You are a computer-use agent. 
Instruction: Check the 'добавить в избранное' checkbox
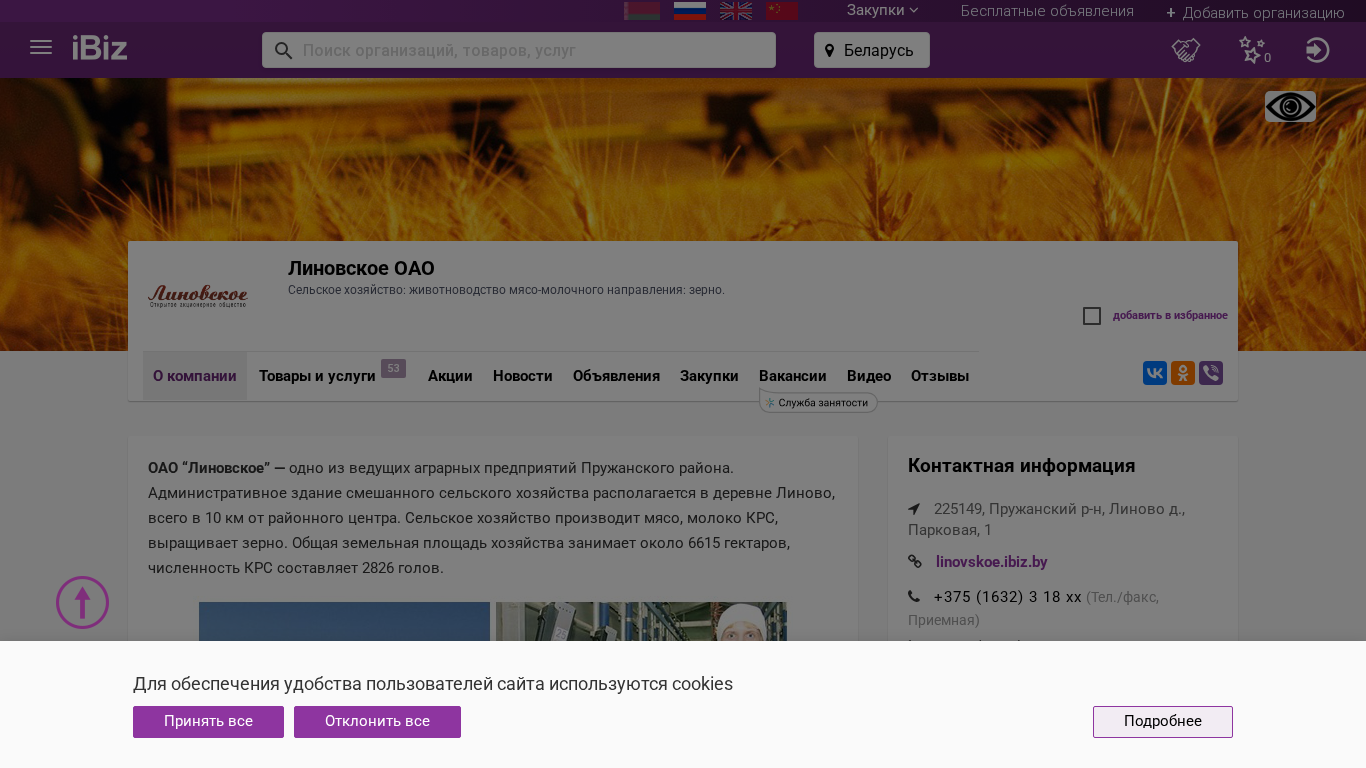(1092, 316)
